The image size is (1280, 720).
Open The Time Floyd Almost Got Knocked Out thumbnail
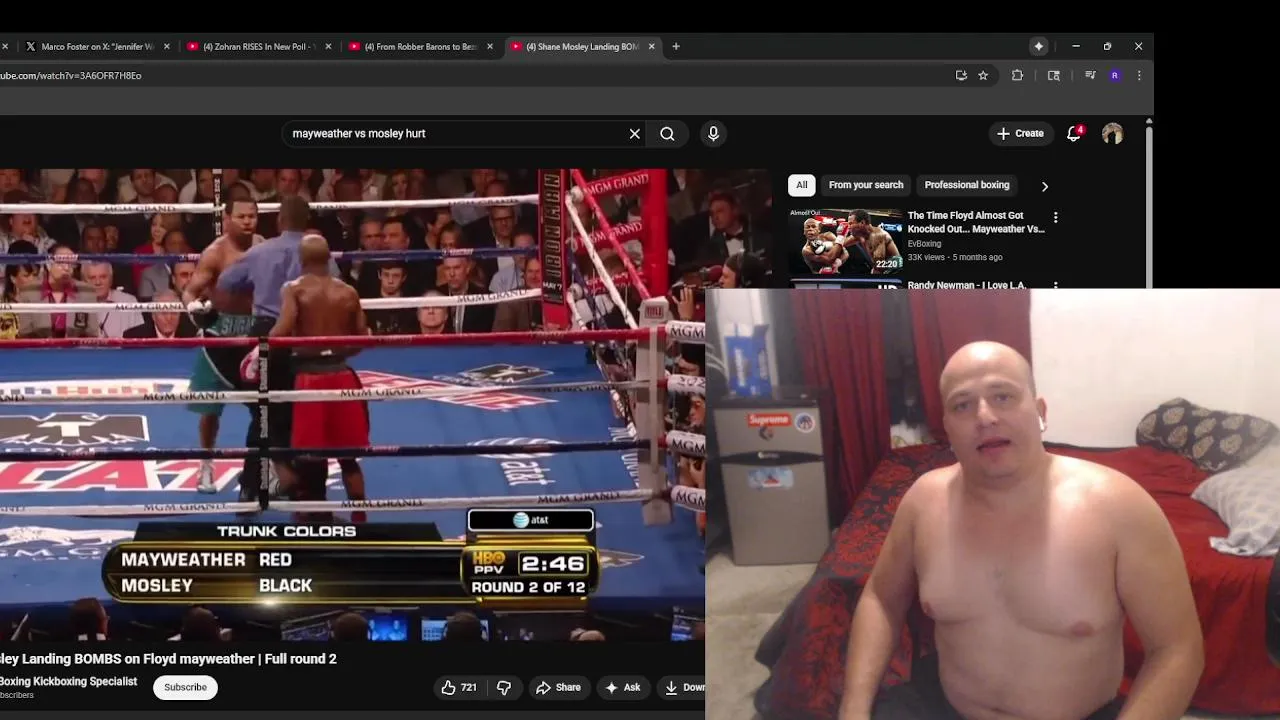point(845,241)
